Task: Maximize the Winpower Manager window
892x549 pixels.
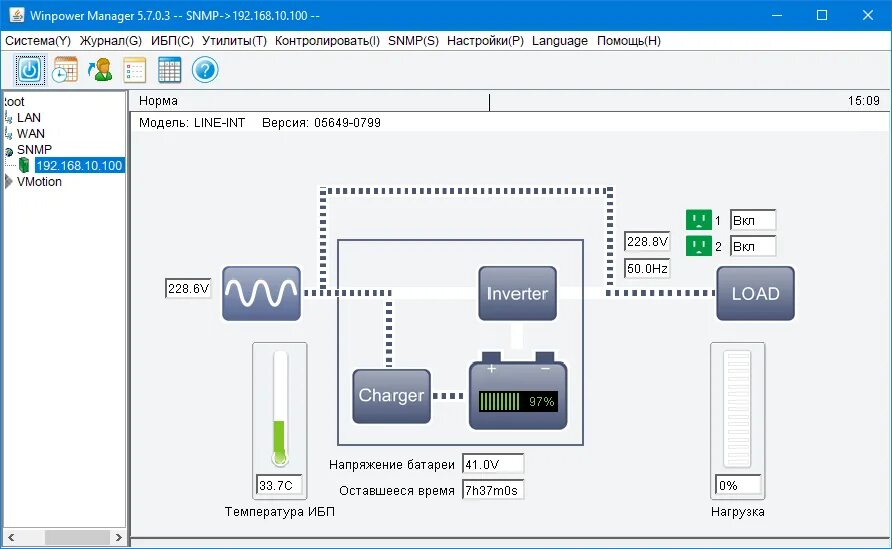Action: tap(822, 15)
